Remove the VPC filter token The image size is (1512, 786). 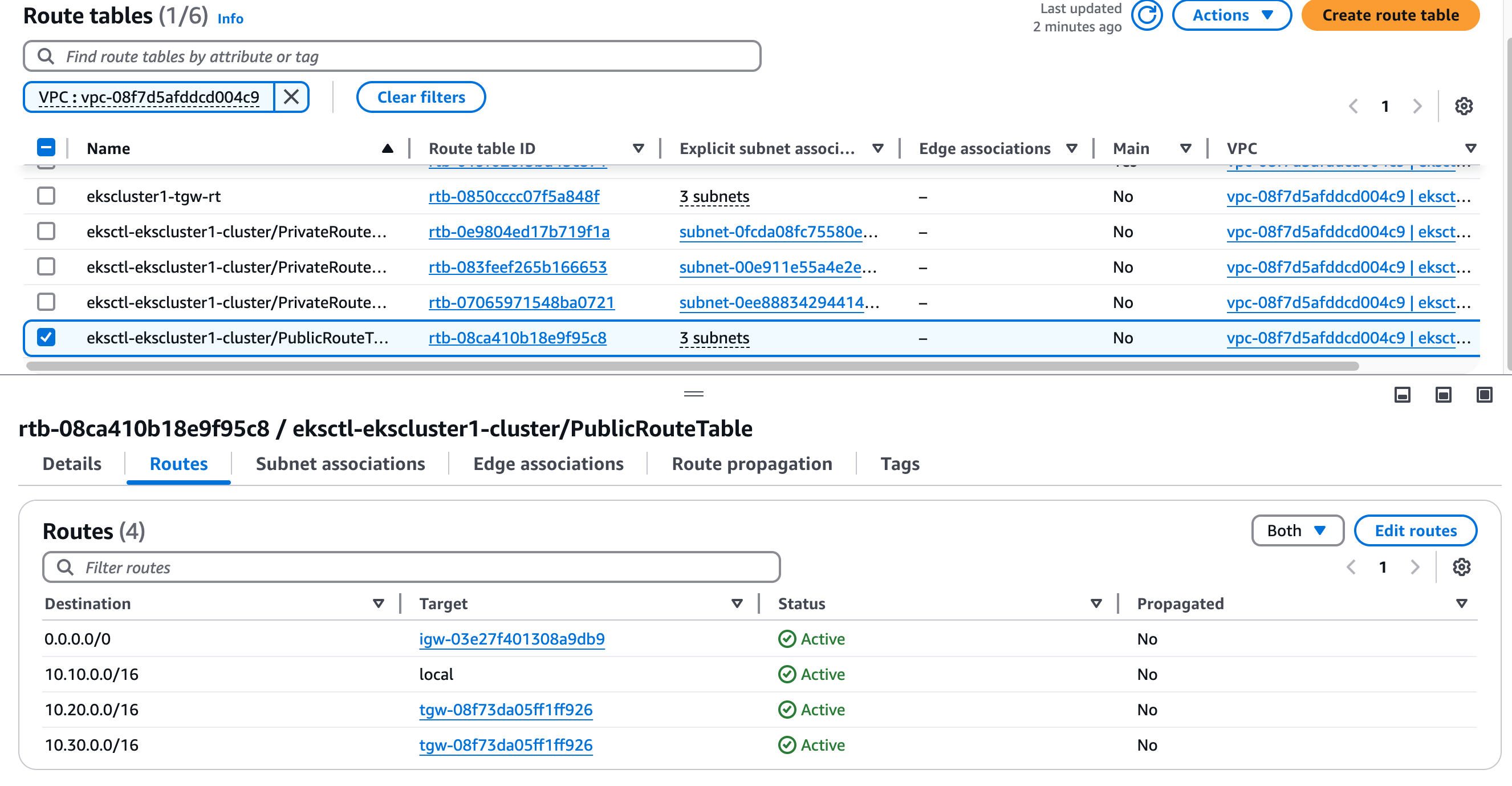pyautogui.click(x=291, y=97)
